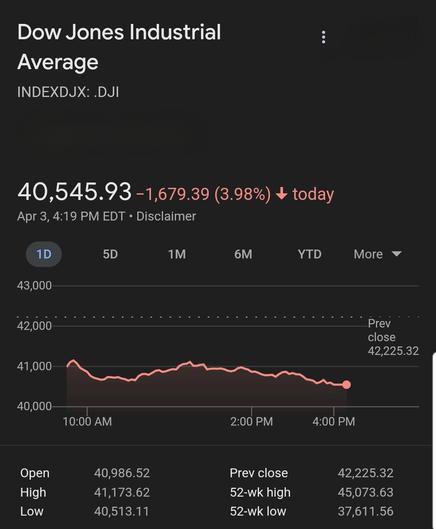Viewport: 436px width, 529px height.
Task: Switch to the 5D chart range
Action: pyautogui.click(x=110, y=254)
